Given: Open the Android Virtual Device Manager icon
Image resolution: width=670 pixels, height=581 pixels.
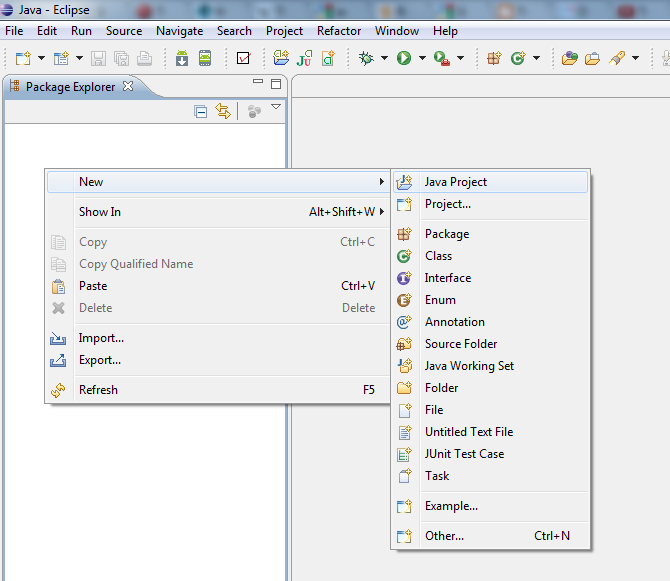Looking at the screenshot, I should click(x=205, y=58).
